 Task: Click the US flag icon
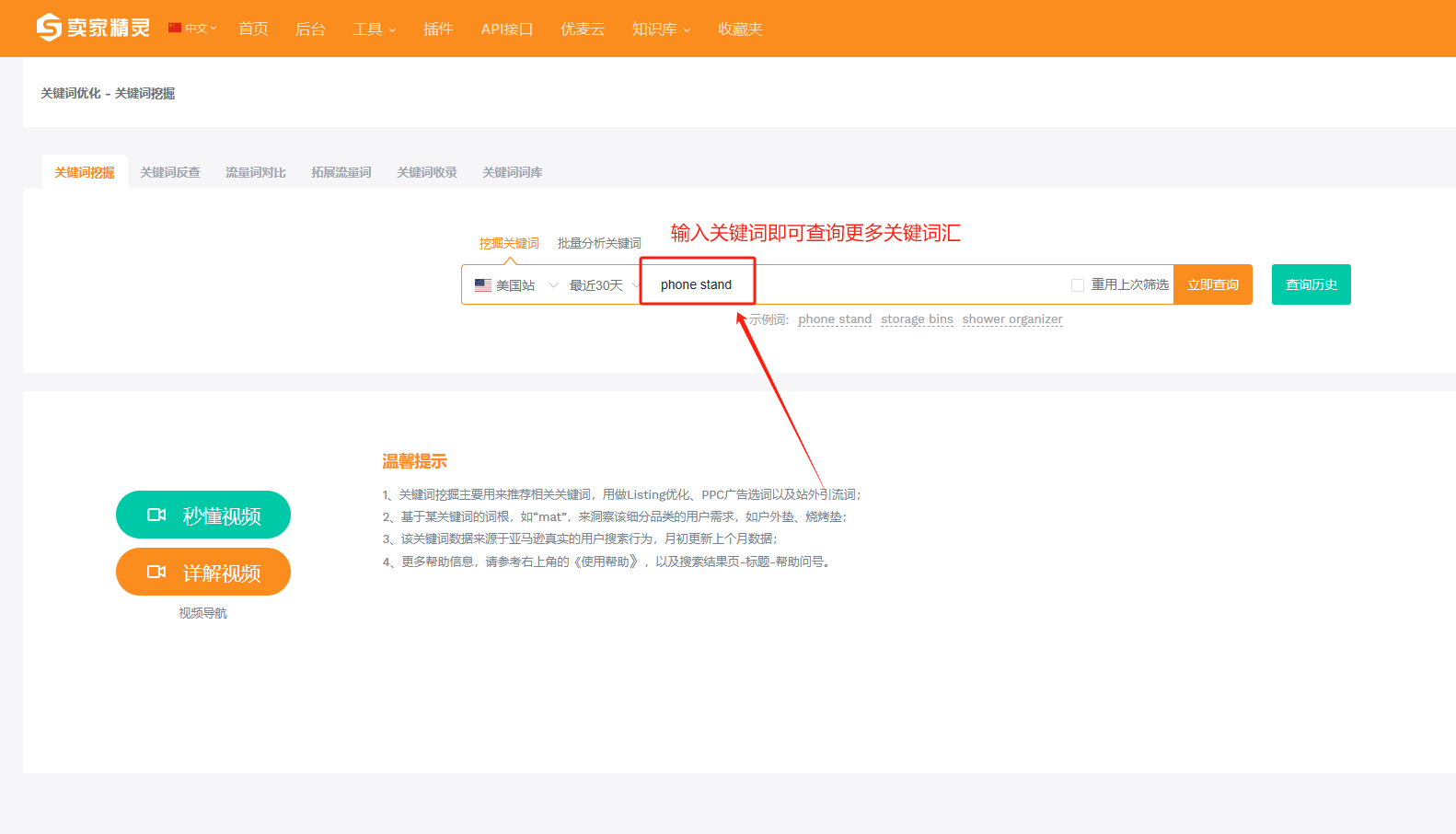pos(483,285)
